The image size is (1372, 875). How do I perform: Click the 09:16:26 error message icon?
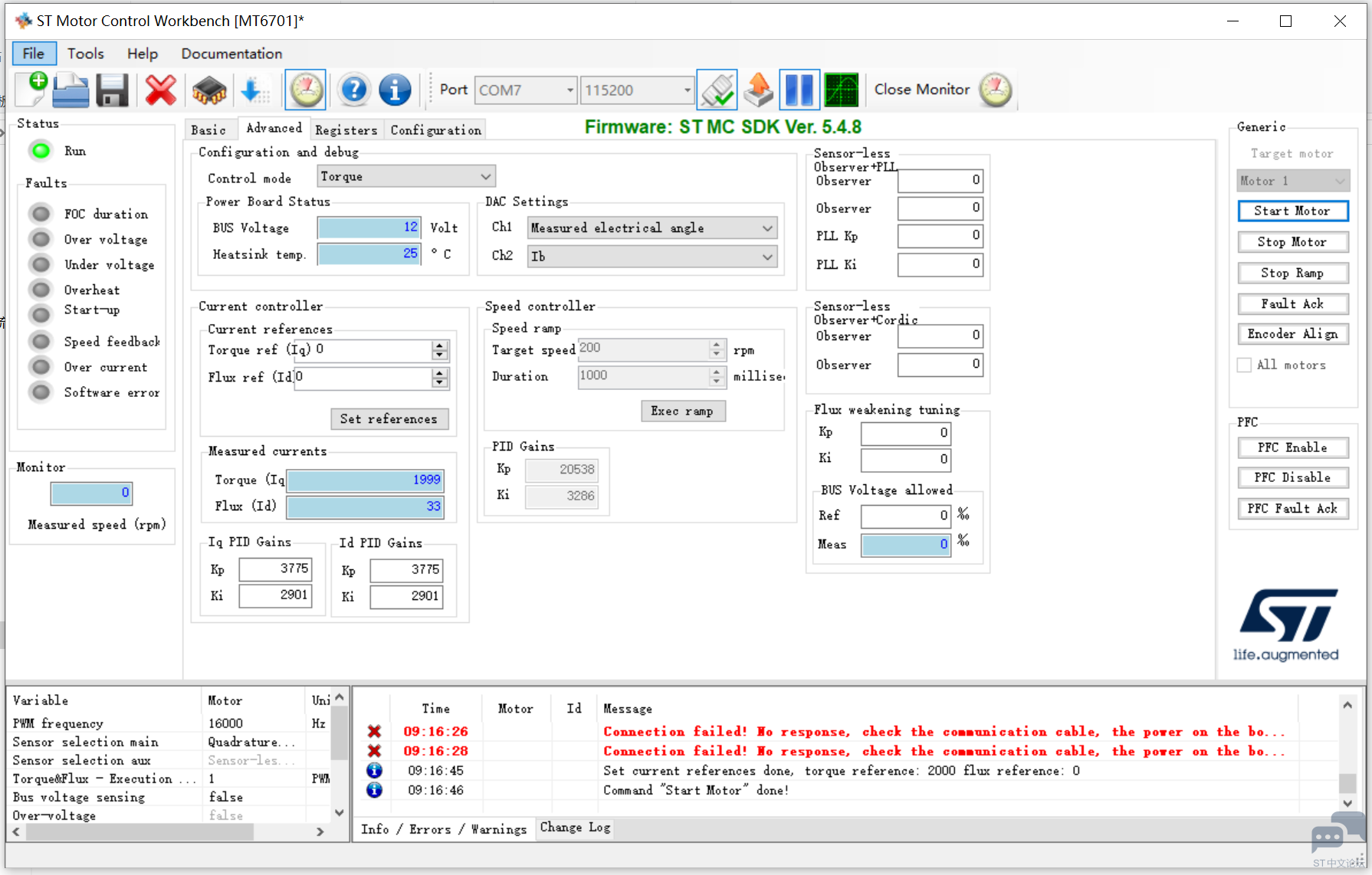pyautogui.click(x=374, y=731)
